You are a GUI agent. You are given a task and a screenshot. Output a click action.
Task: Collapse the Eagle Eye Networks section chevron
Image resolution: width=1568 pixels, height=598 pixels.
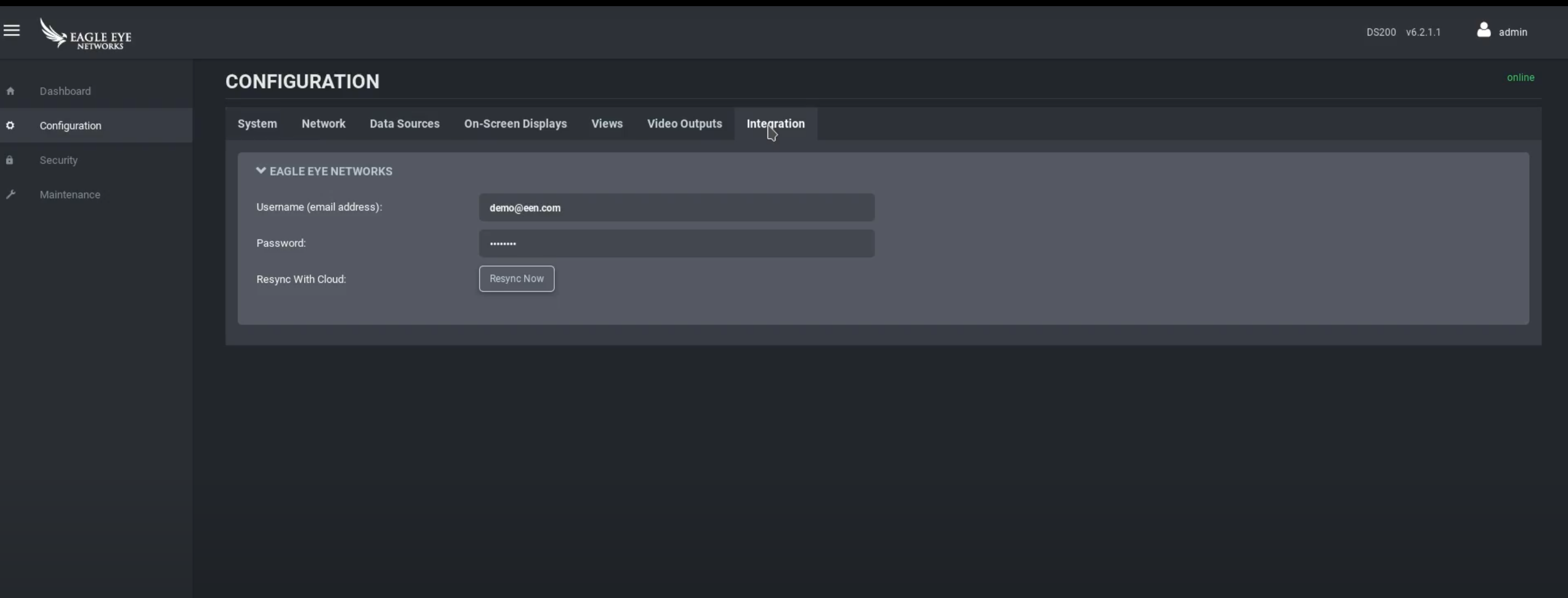[261, 171]
